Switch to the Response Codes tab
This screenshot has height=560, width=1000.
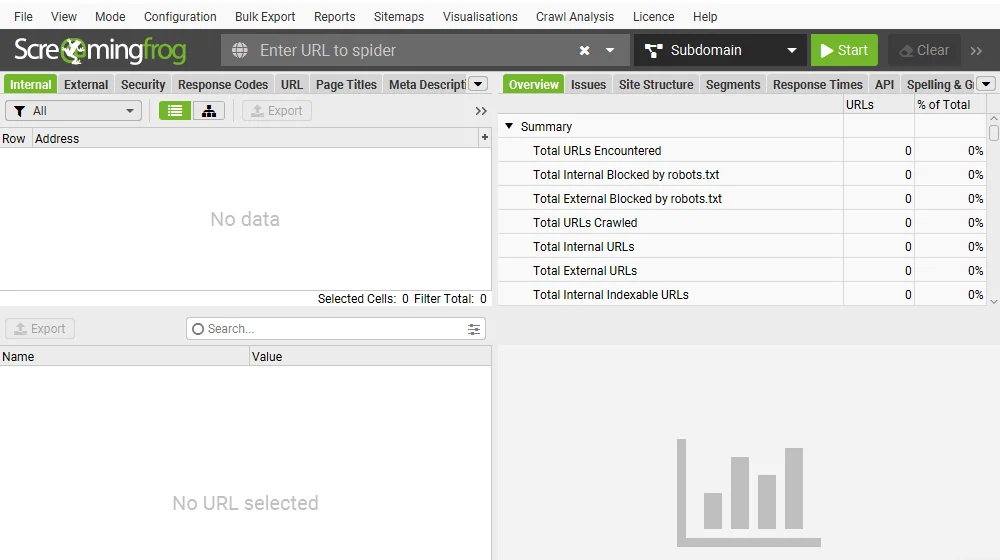click(x=223, y=84)
